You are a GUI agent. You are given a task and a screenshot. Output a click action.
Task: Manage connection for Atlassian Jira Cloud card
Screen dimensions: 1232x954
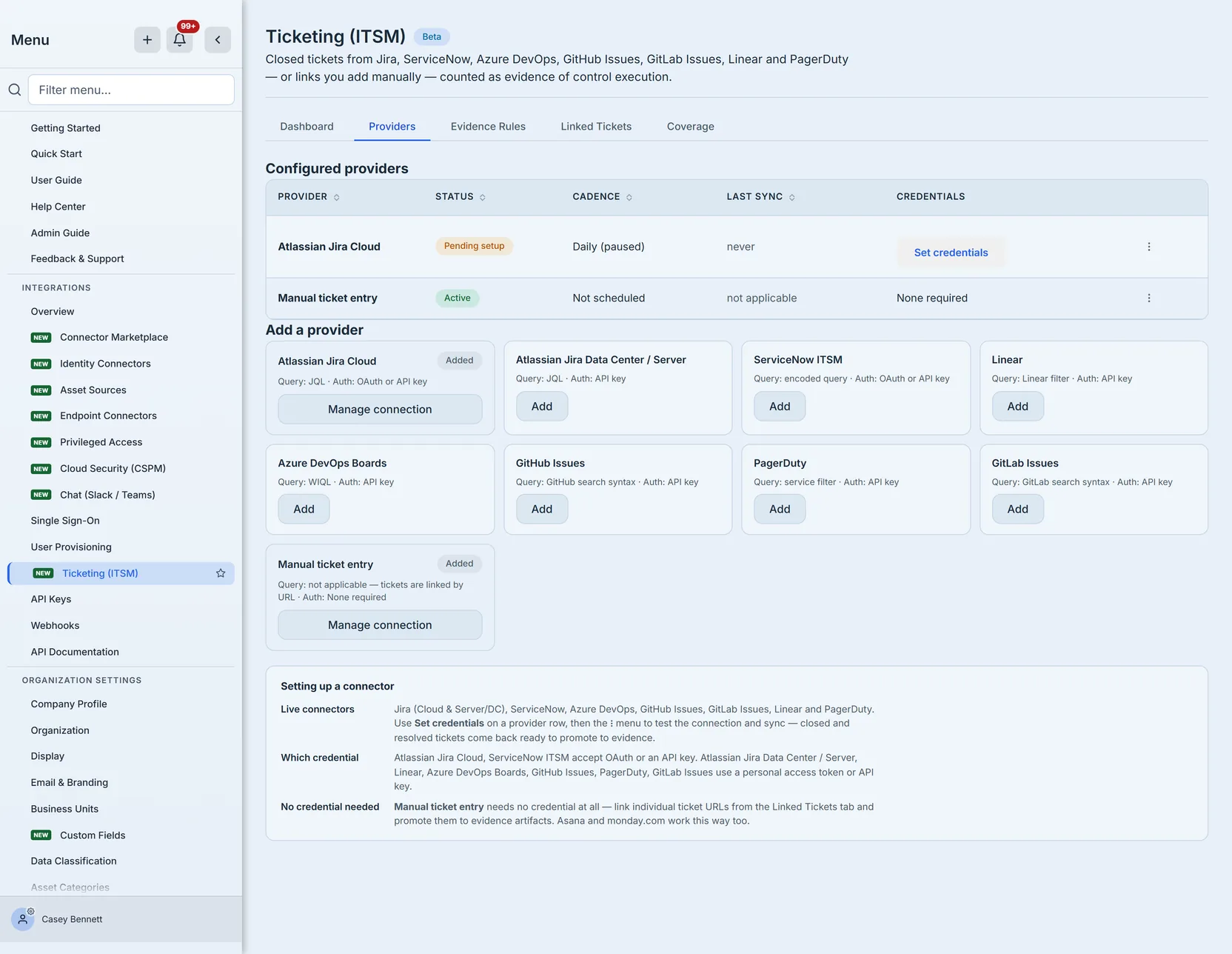click(380, 409)
